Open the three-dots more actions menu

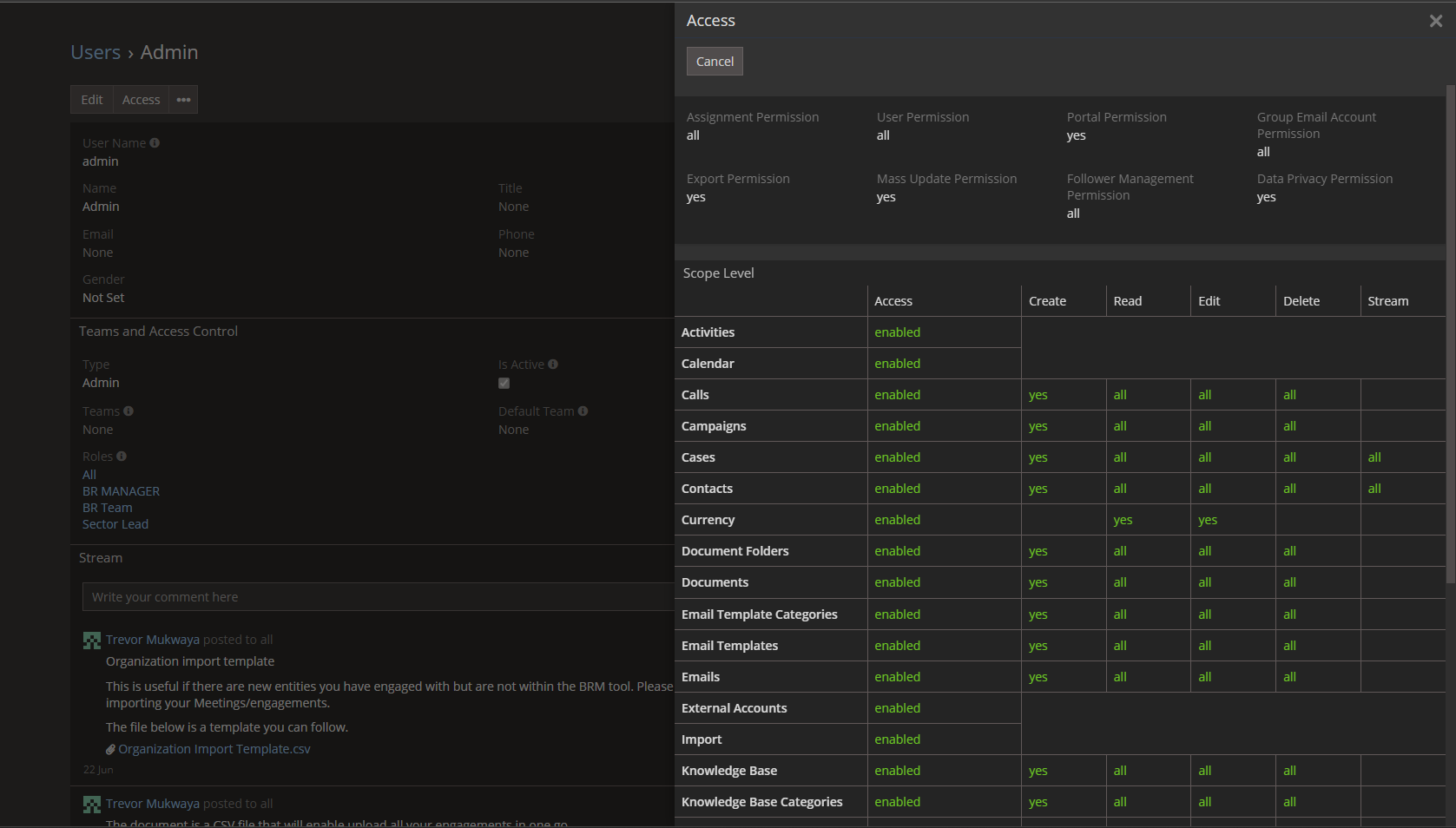click(x=183, y=100)
